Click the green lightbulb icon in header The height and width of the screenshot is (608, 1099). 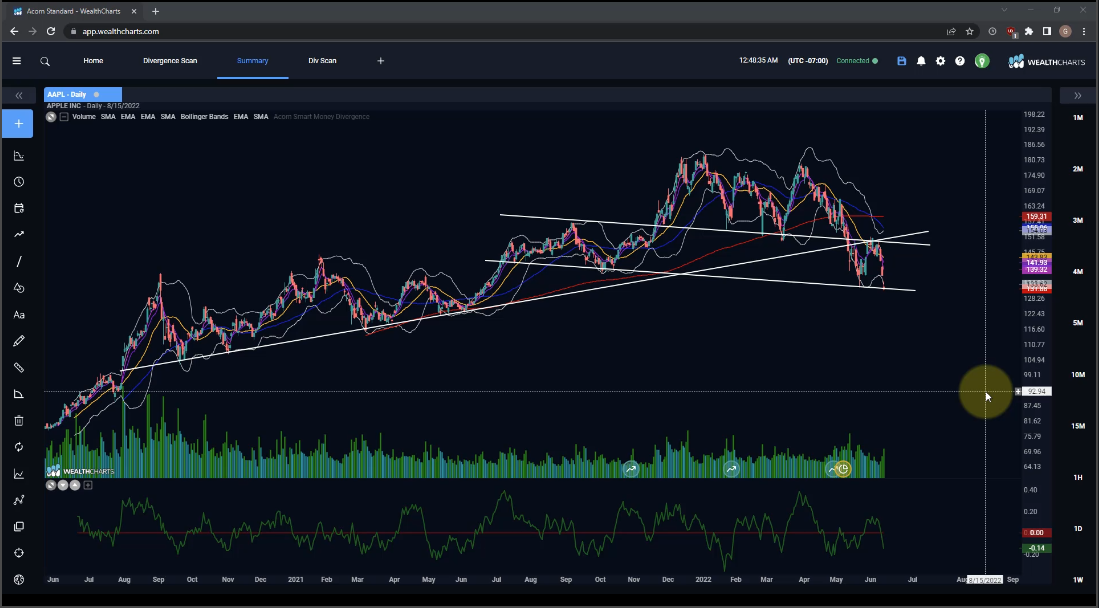982,61
